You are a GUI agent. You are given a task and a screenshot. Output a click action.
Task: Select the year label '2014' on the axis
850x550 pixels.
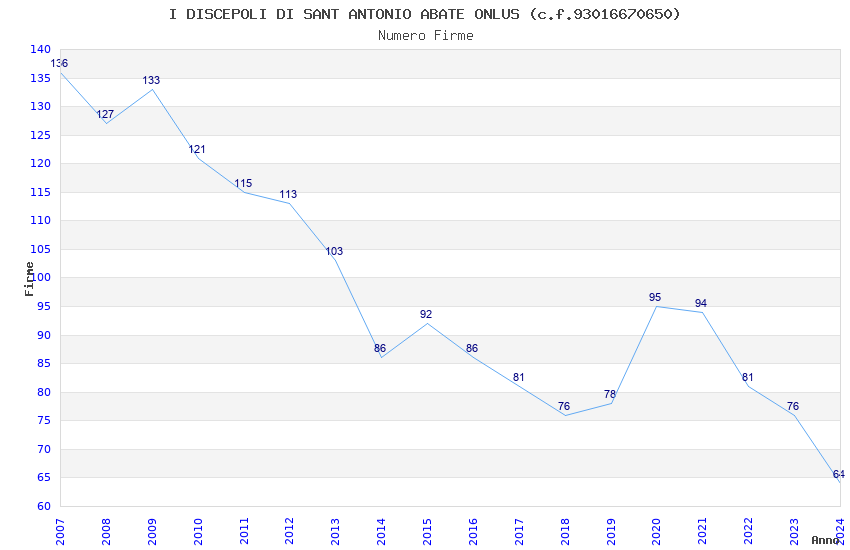[382, 532]
